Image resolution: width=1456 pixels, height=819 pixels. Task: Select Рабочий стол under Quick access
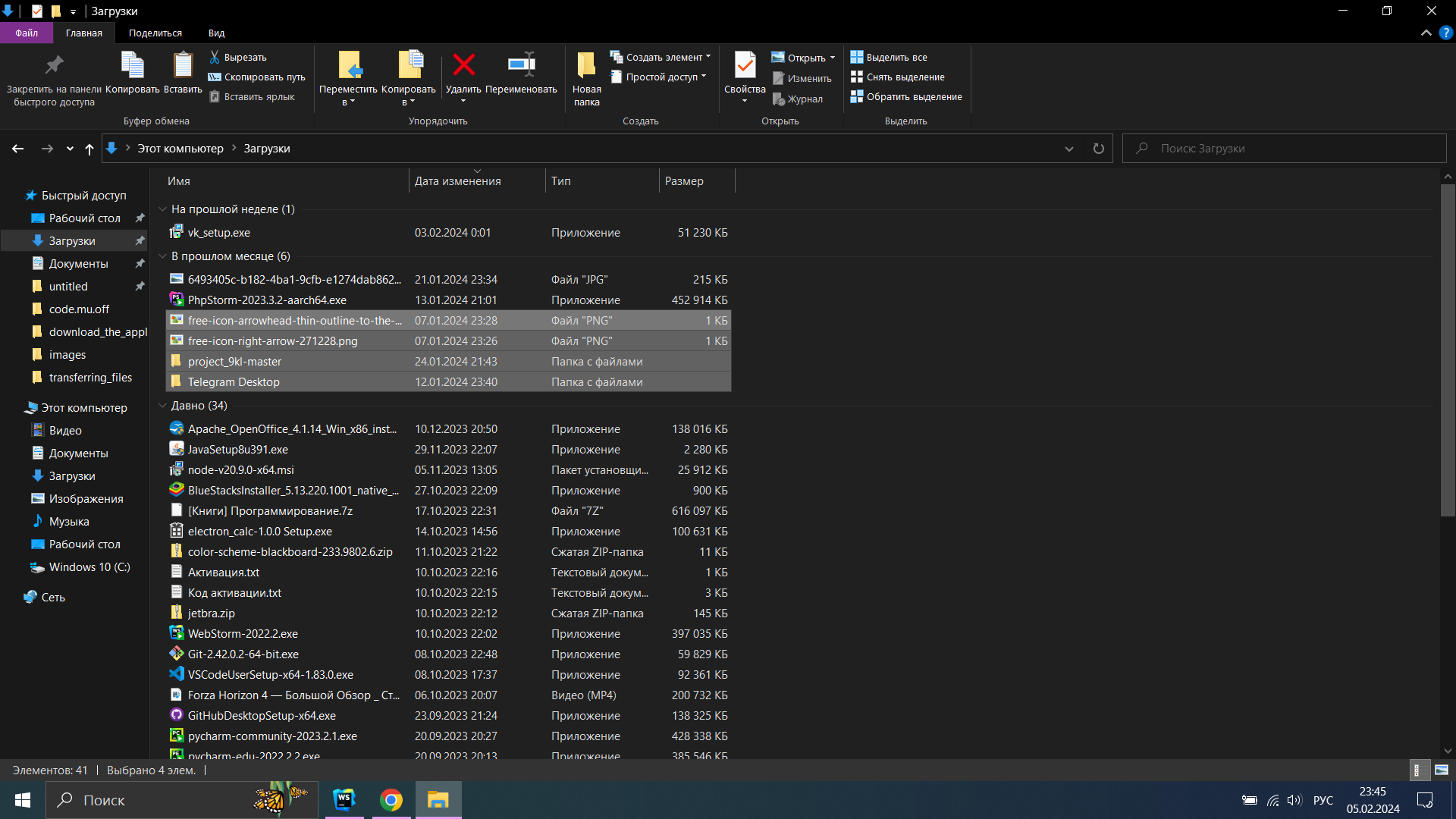84,218
